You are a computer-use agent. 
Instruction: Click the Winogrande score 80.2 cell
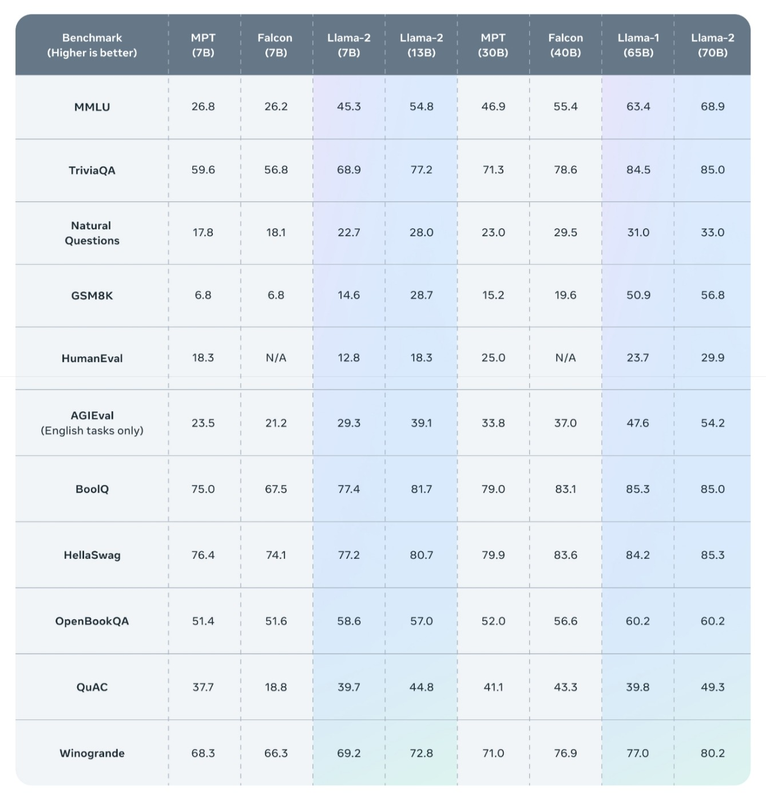click(709, 753)
